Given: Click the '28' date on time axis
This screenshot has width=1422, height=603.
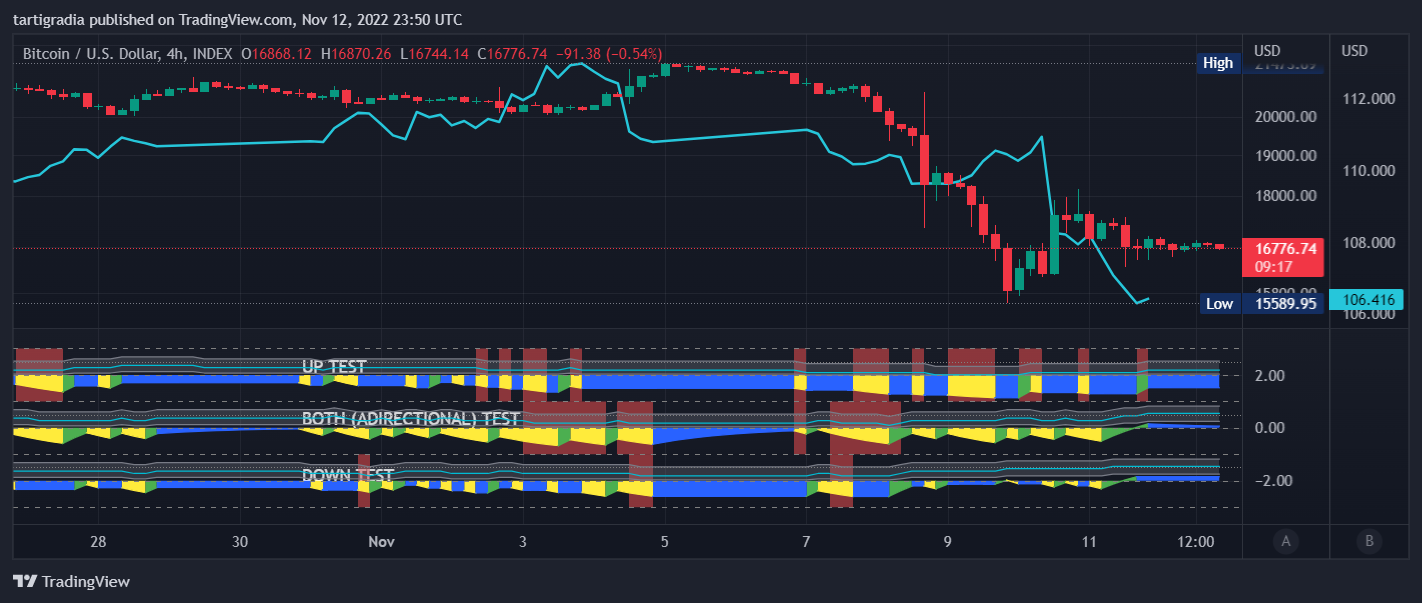Looking at the screenshot, I should pos(98,542).
